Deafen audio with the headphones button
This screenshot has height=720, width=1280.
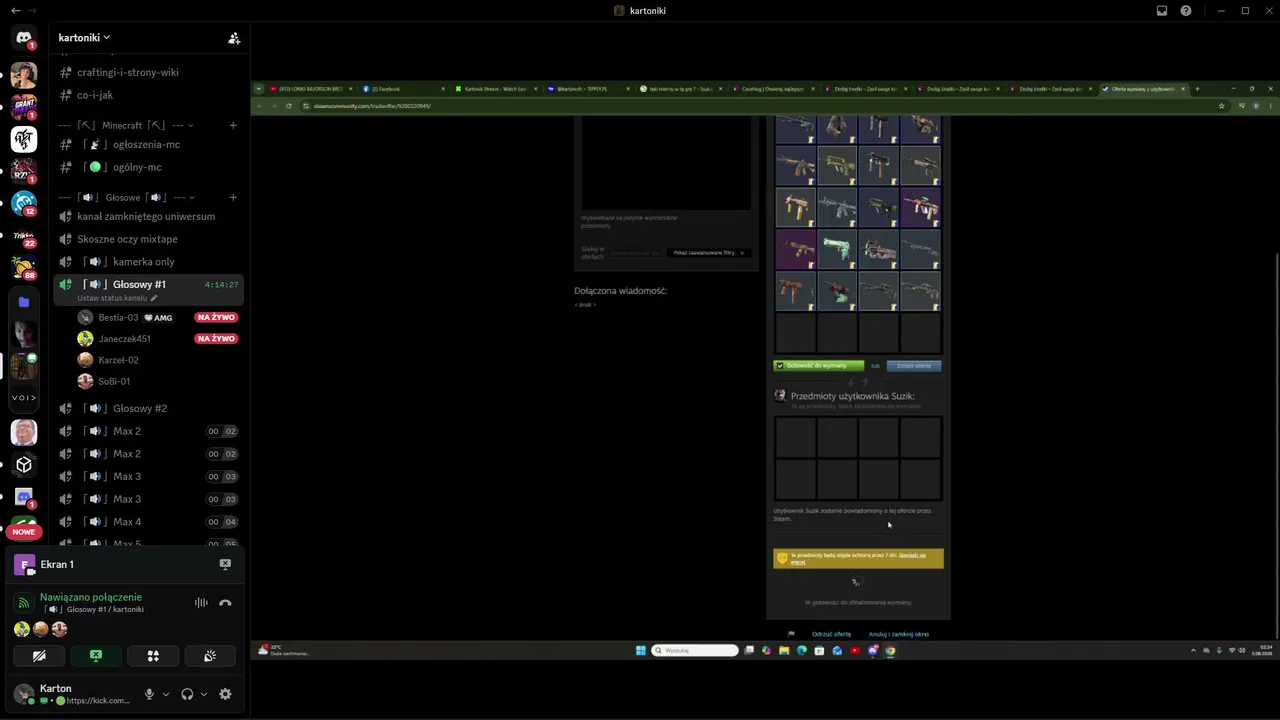pyautogui.click(x=187, y=694)
